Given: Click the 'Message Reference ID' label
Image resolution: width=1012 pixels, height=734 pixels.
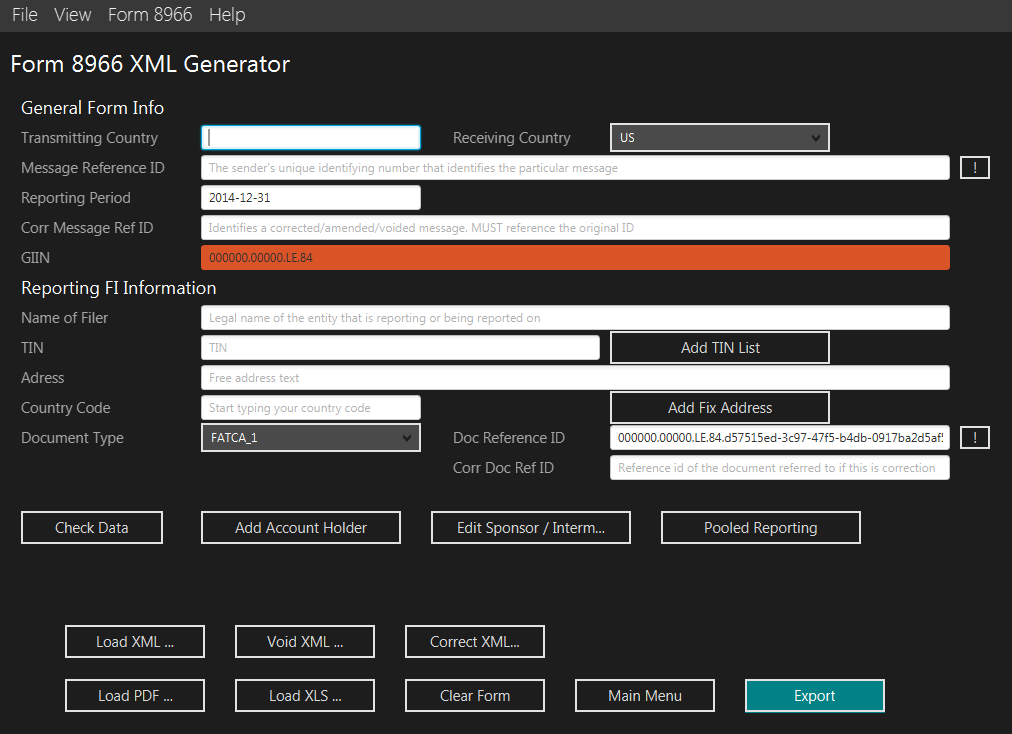Looking at the screenshot, I should [x=92, y=168].
